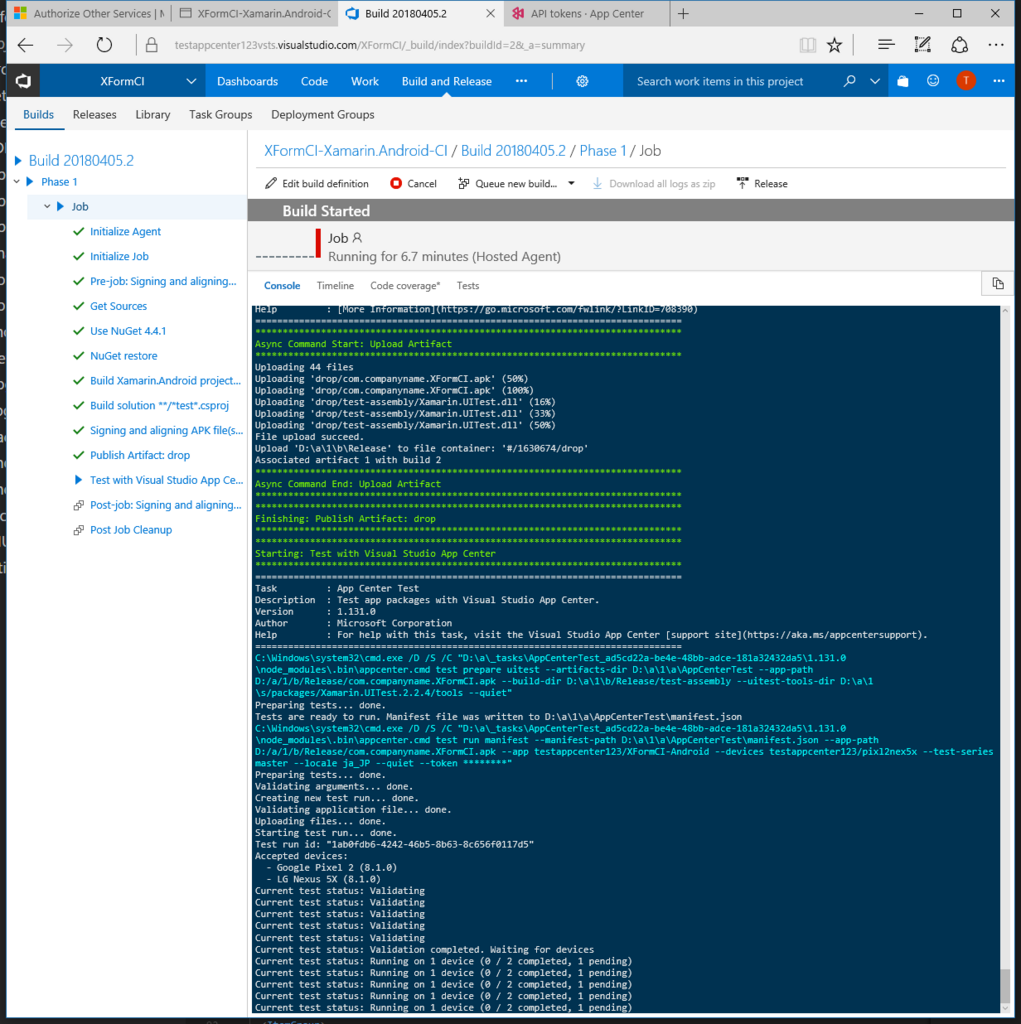
Task: Switch to the Code coverage tab
Action: pyautogui.click(x=405, y=285)
